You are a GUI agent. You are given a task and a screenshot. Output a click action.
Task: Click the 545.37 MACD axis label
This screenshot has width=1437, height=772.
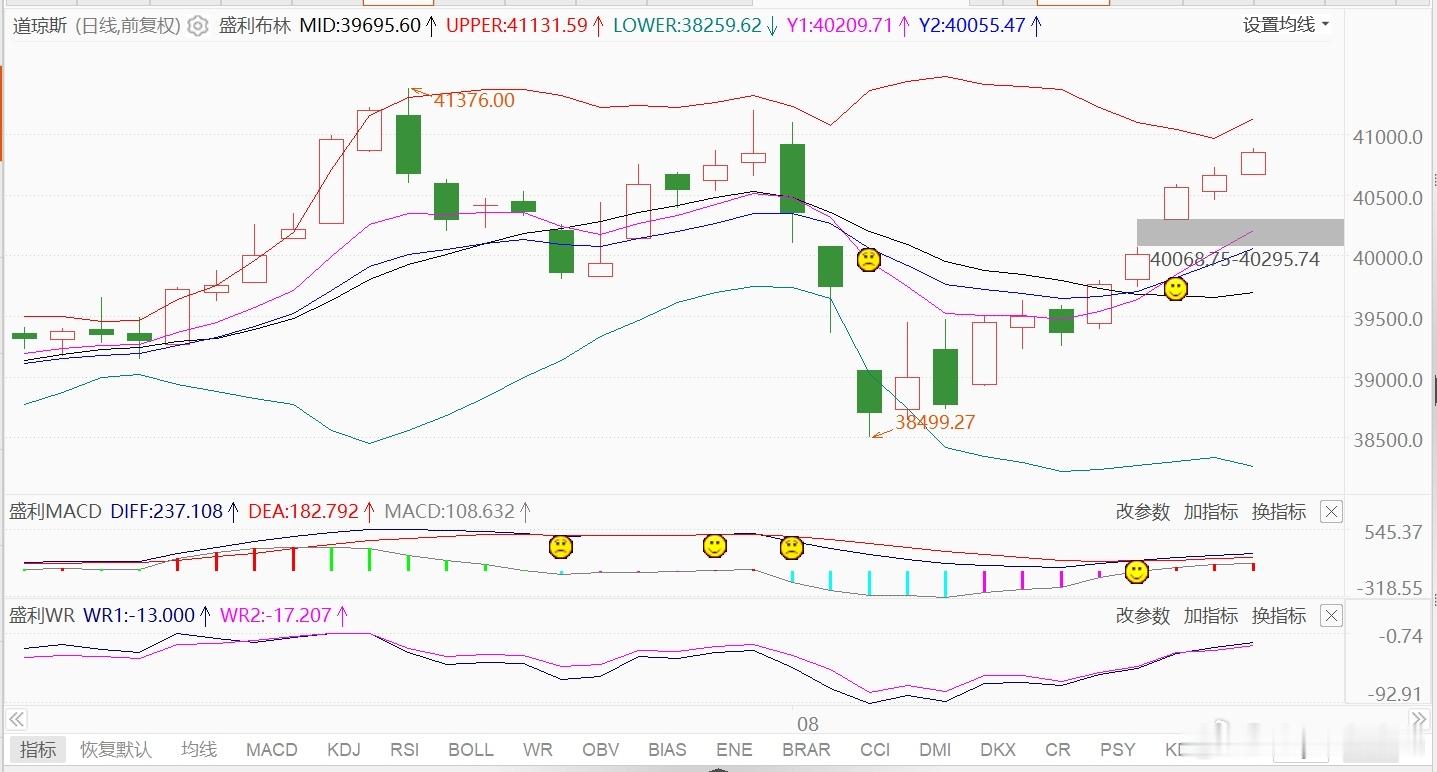pos(1392,532)
